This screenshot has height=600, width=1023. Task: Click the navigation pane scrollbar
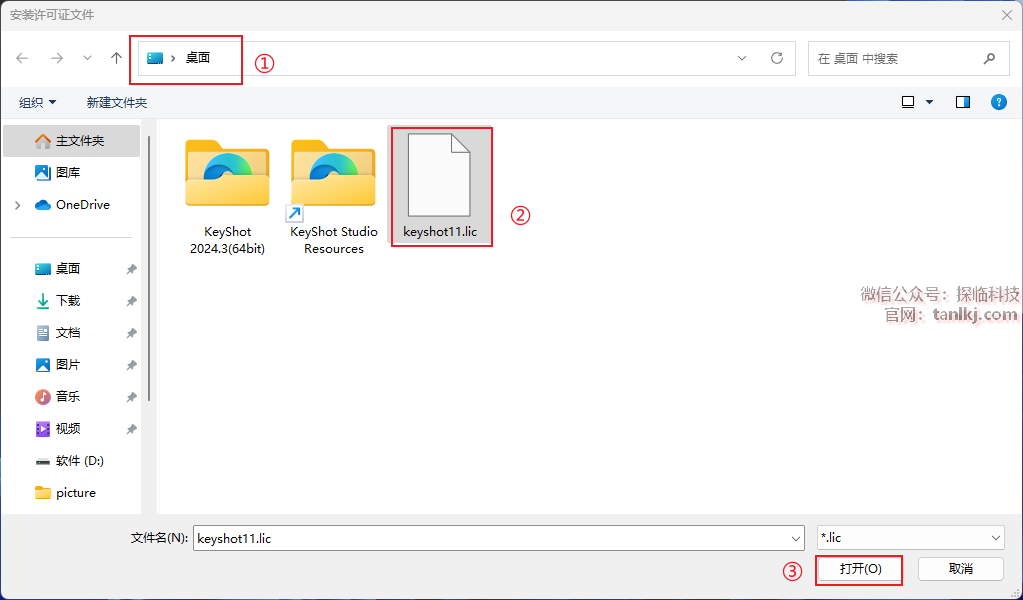click(x=149, y=268)
